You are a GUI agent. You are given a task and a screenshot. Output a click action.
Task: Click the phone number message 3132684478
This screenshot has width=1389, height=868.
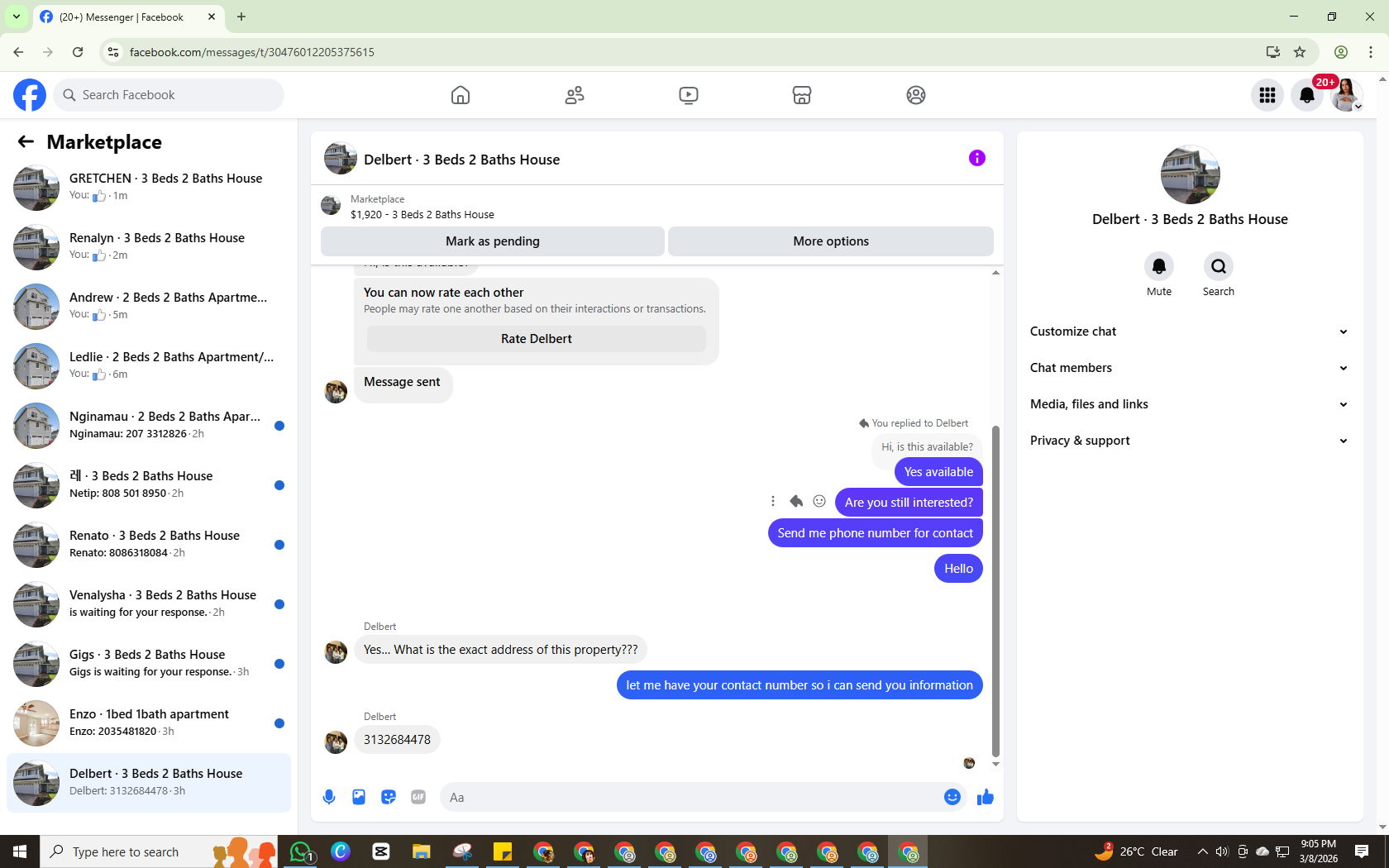tap(398, 740)
